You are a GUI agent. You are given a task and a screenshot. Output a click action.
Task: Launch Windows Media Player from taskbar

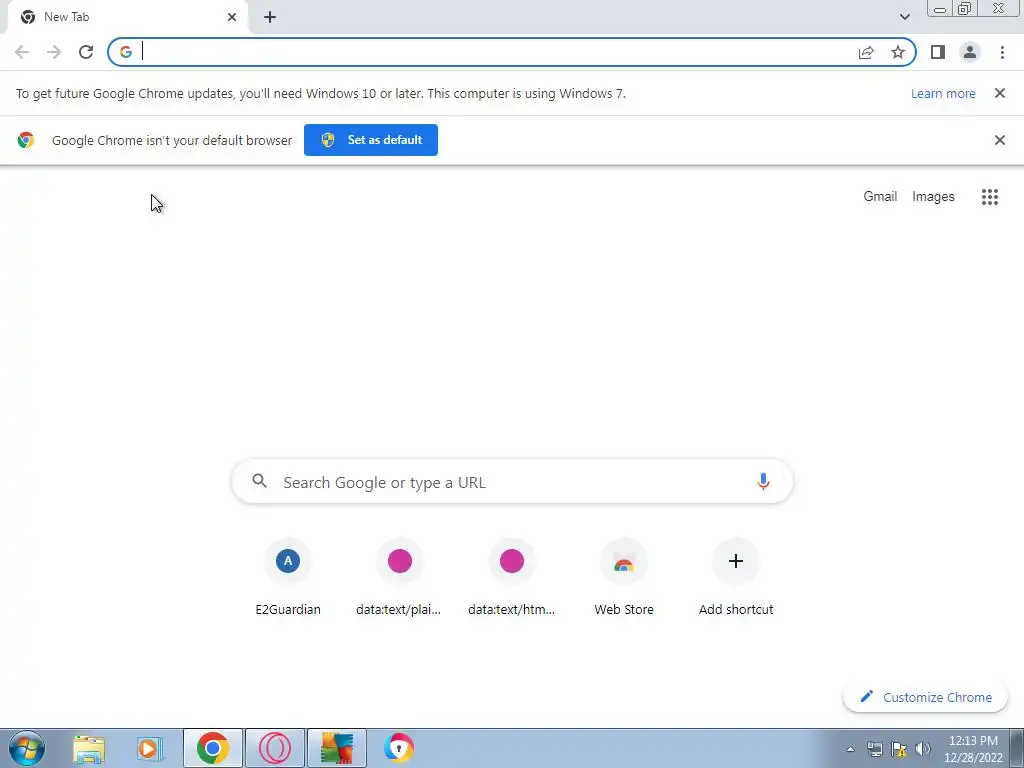tap(150, 748)
